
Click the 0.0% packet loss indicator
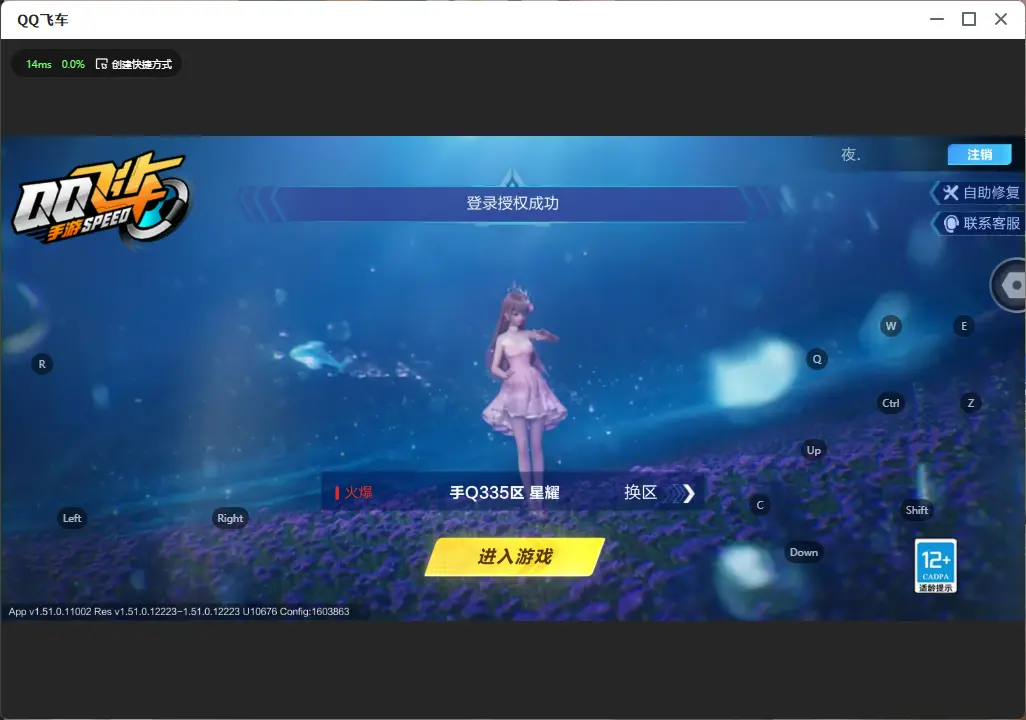click(73, 64)
